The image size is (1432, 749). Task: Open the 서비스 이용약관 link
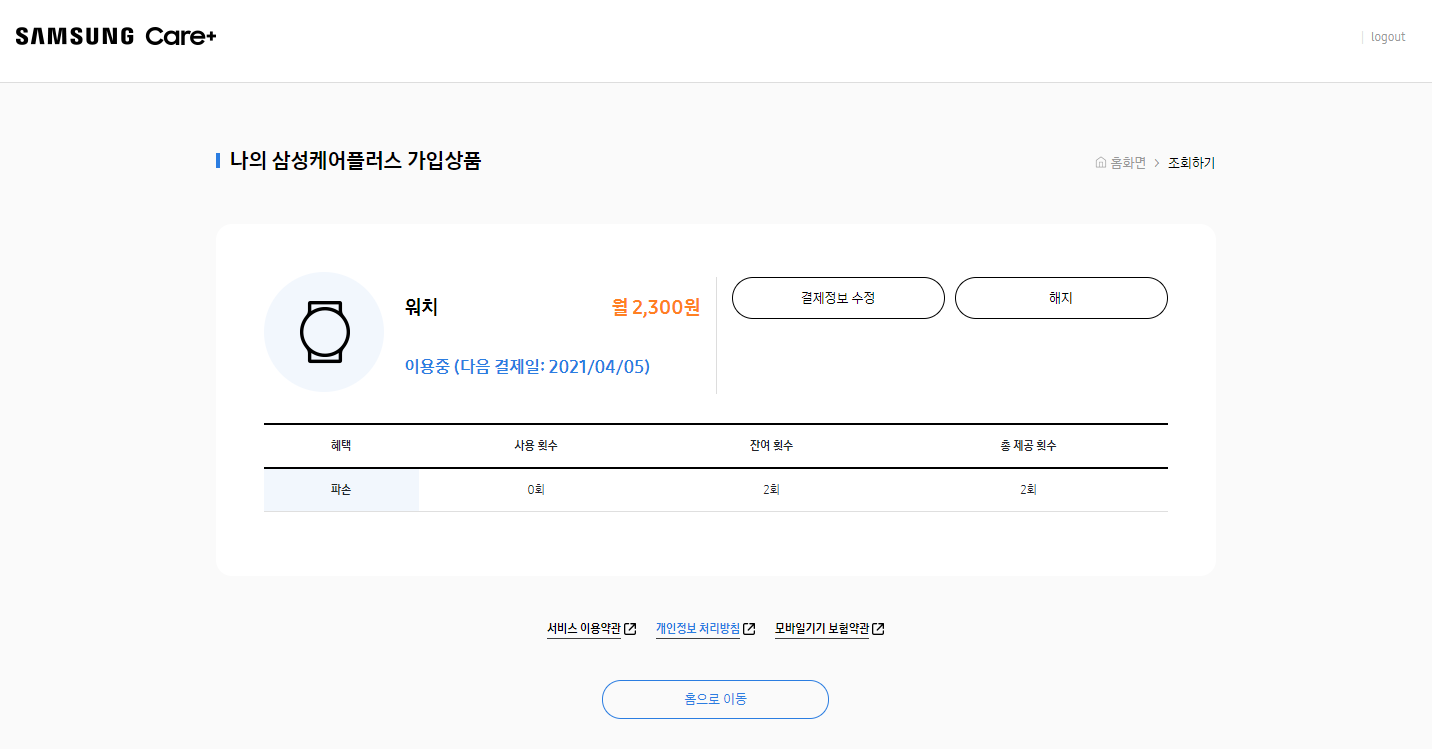584,629
